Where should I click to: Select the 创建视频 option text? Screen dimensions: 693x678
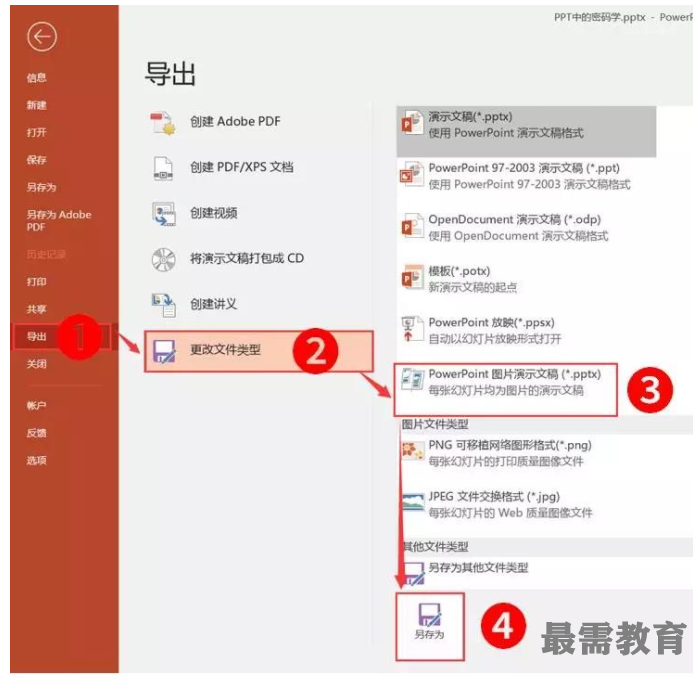pyautogui.click(x=213, y=213)
